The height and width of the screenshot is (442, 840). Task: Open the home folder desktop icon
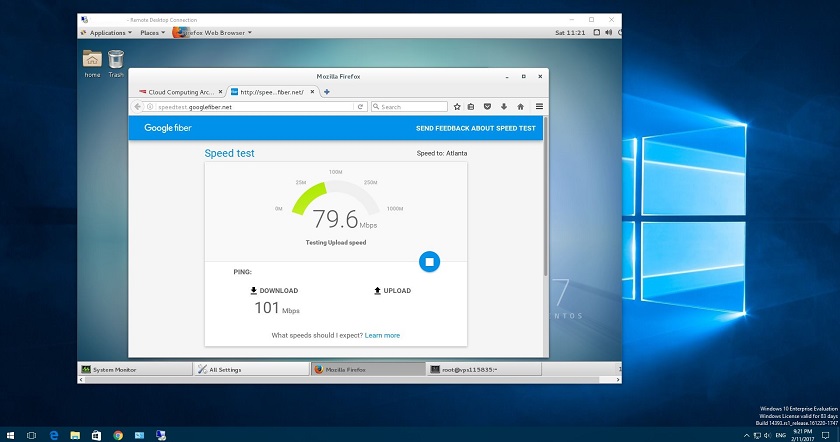coord(92,62)
